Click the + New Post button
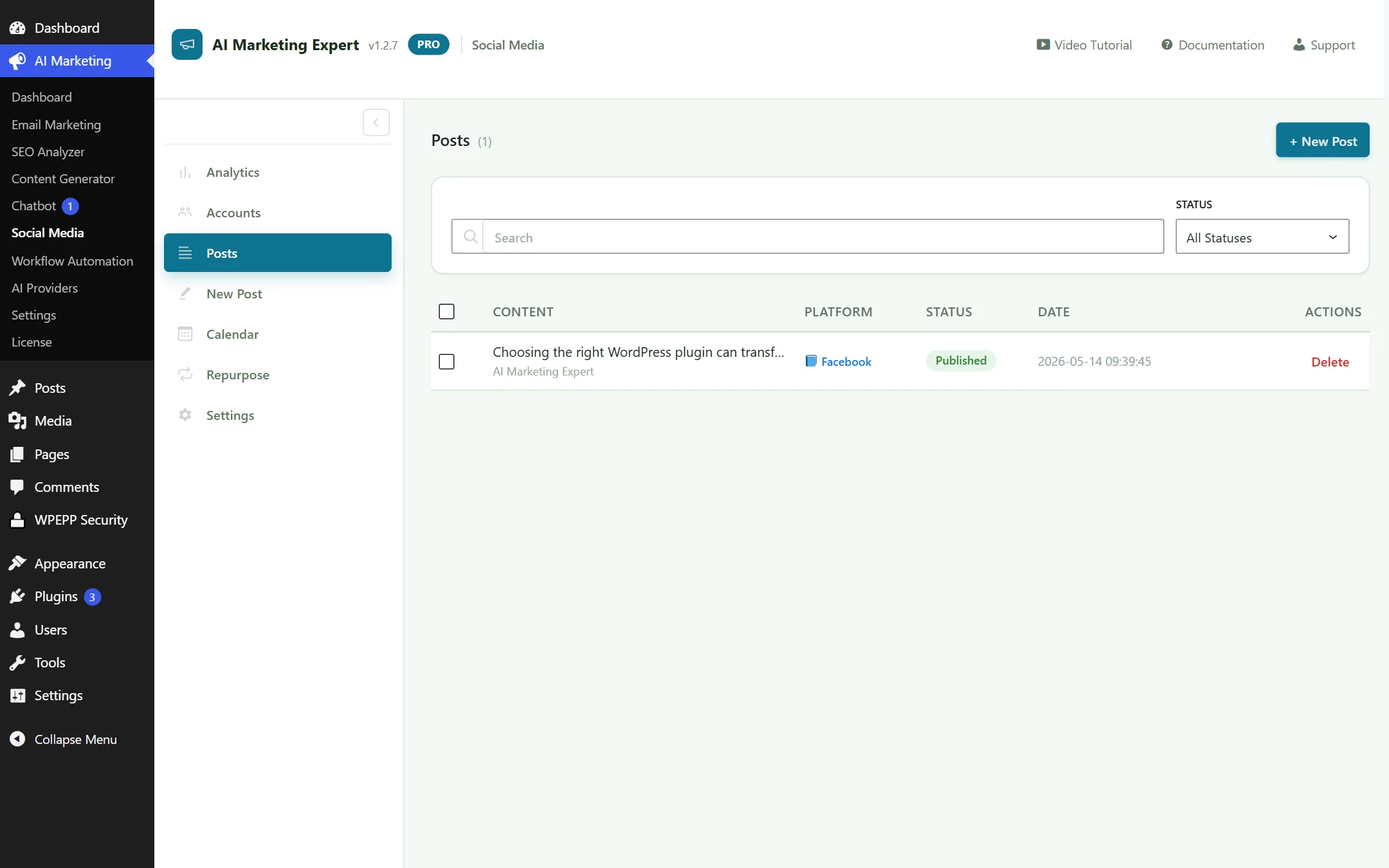 (1323, 140)
